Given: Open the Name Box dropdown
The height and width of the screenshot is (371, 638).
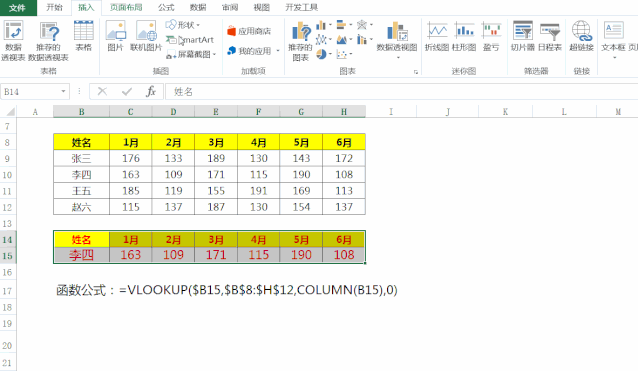Looking at the screenshot, I should point(63,92).
